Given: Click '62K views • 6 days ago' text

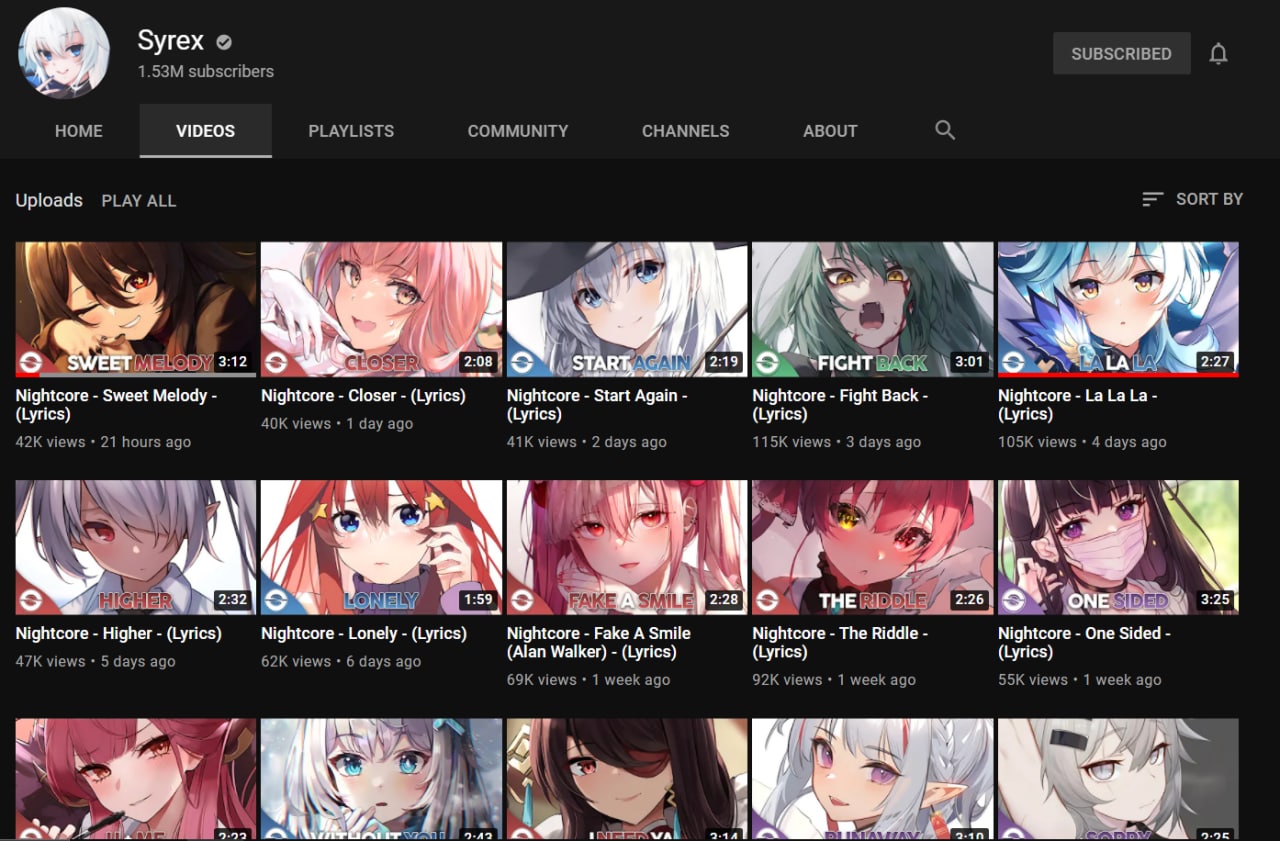Looking at the screenshot, I should pos(341,662).
